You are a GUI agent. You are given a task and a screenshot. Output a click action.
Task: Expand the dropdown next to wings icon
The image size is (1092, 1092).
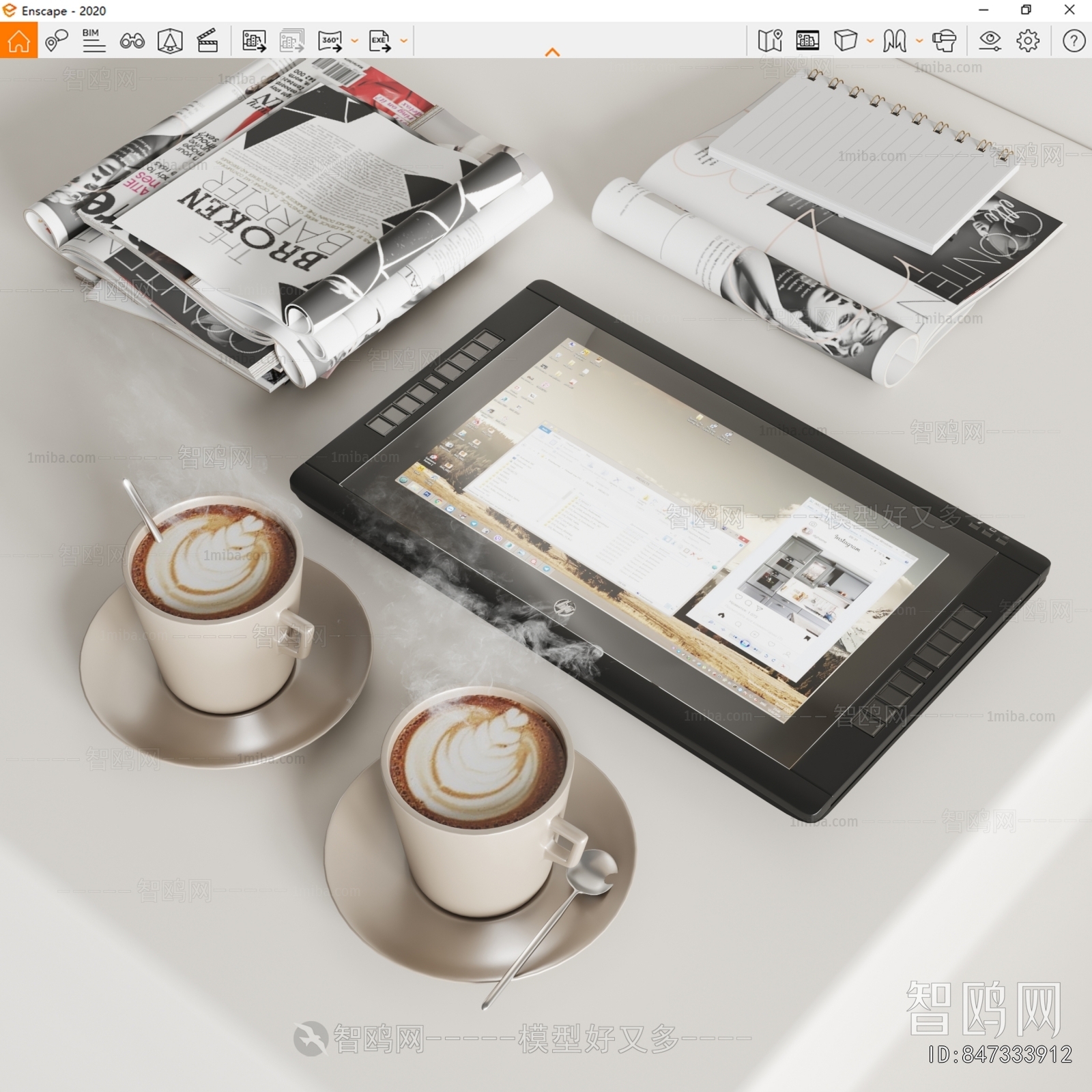coord(919,41)
